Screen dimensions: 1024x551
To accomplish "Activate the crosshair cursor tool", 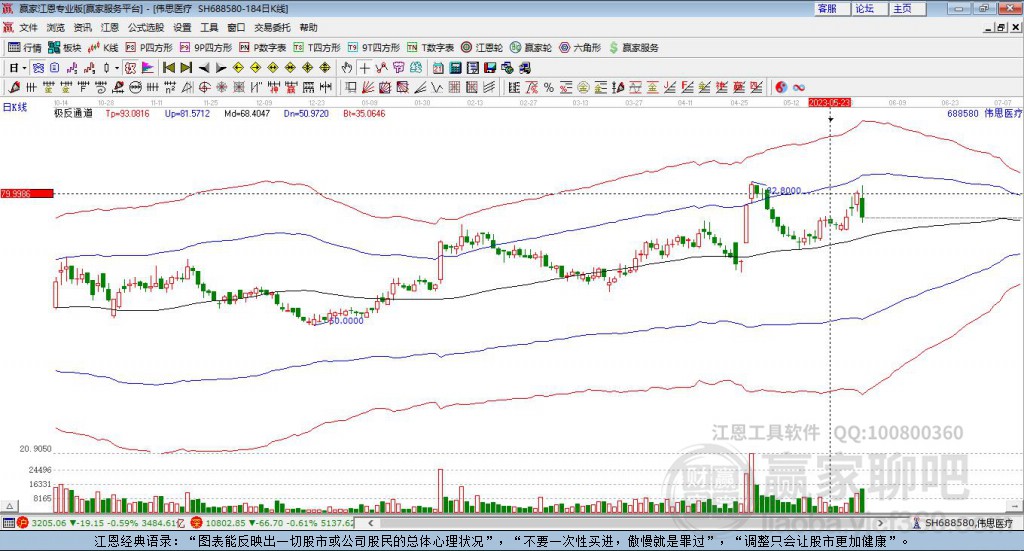I will coord(364,68).
